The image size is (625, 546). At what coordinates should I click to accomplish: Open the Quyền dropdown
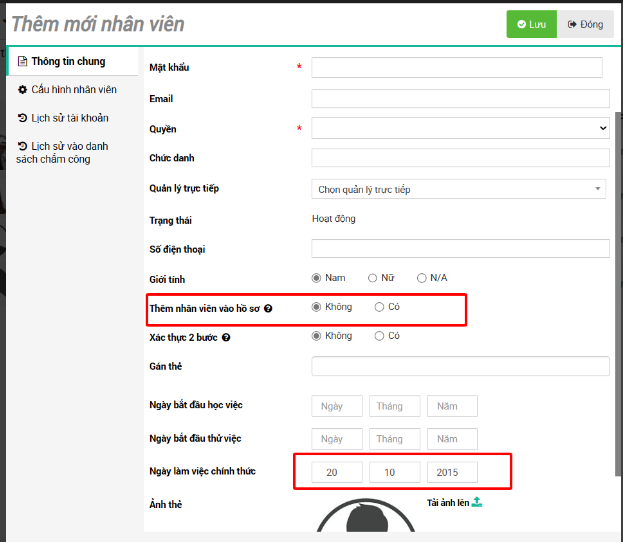[x=460, y=128]
